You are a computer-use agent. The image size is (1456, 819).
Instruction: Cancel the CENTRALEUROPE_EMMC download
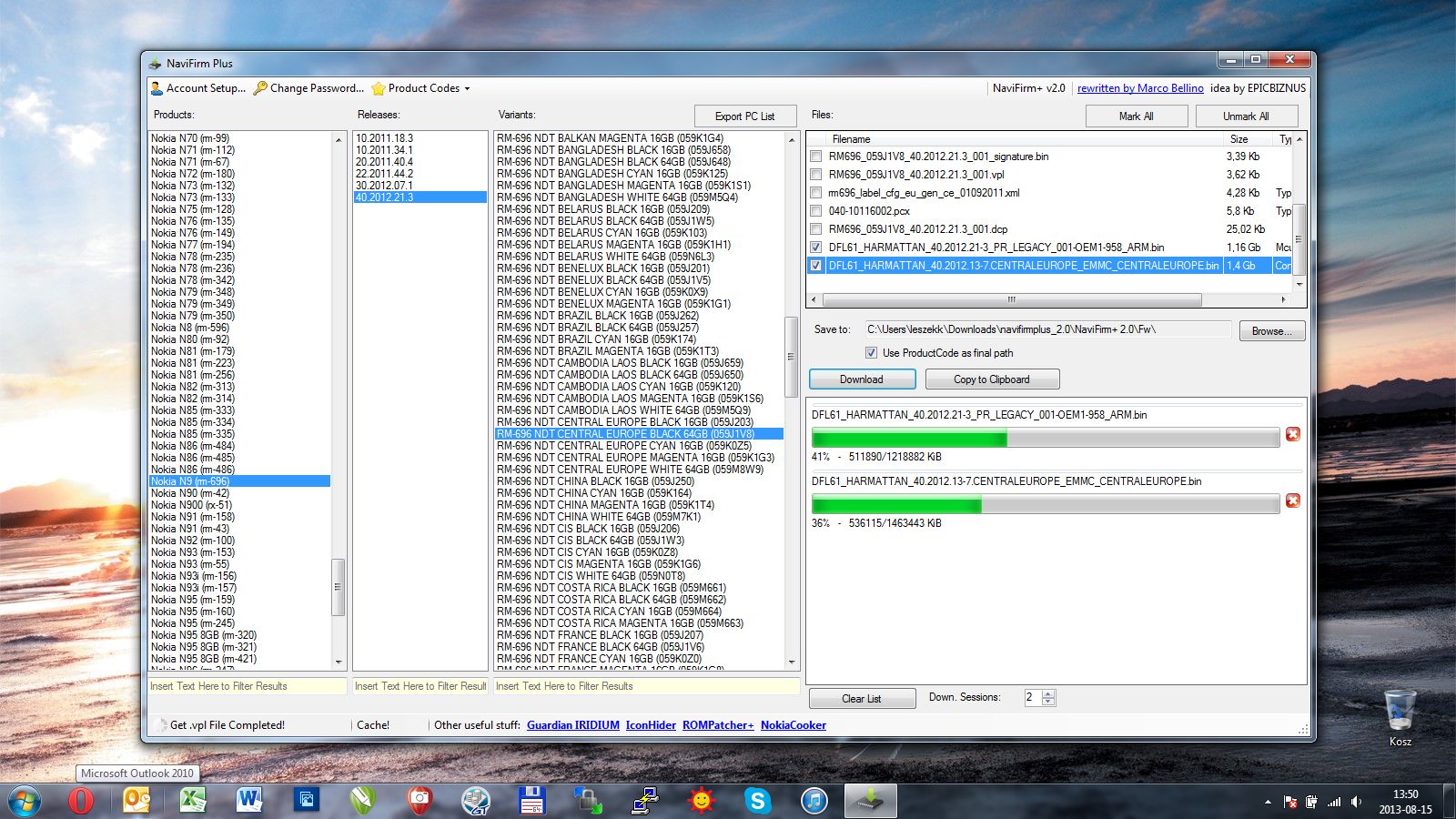1292,501
